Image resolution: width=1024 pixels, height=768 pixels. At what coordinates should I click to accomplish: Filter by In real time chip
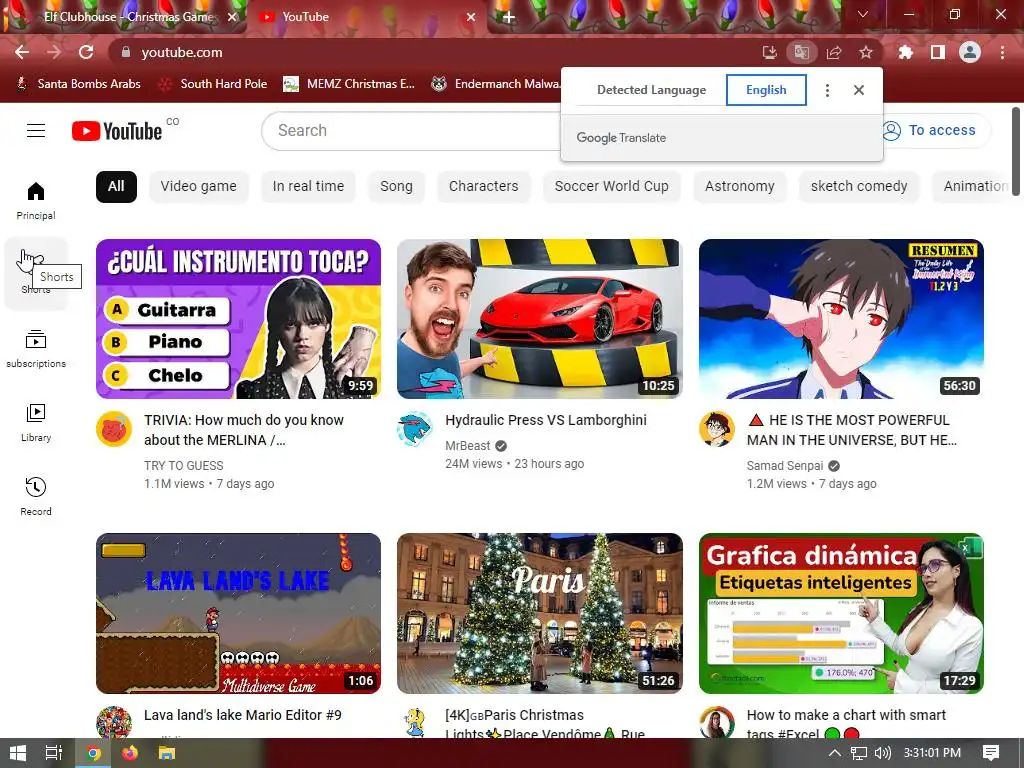308,187
